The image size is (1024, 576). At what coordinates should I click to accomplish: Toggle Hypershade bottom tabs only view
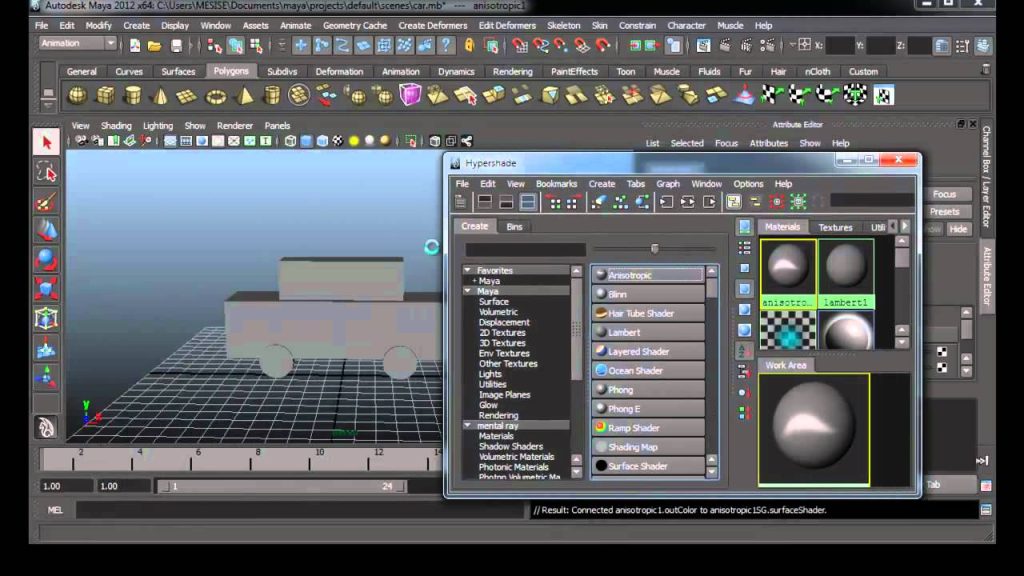[x=506, y=202]
